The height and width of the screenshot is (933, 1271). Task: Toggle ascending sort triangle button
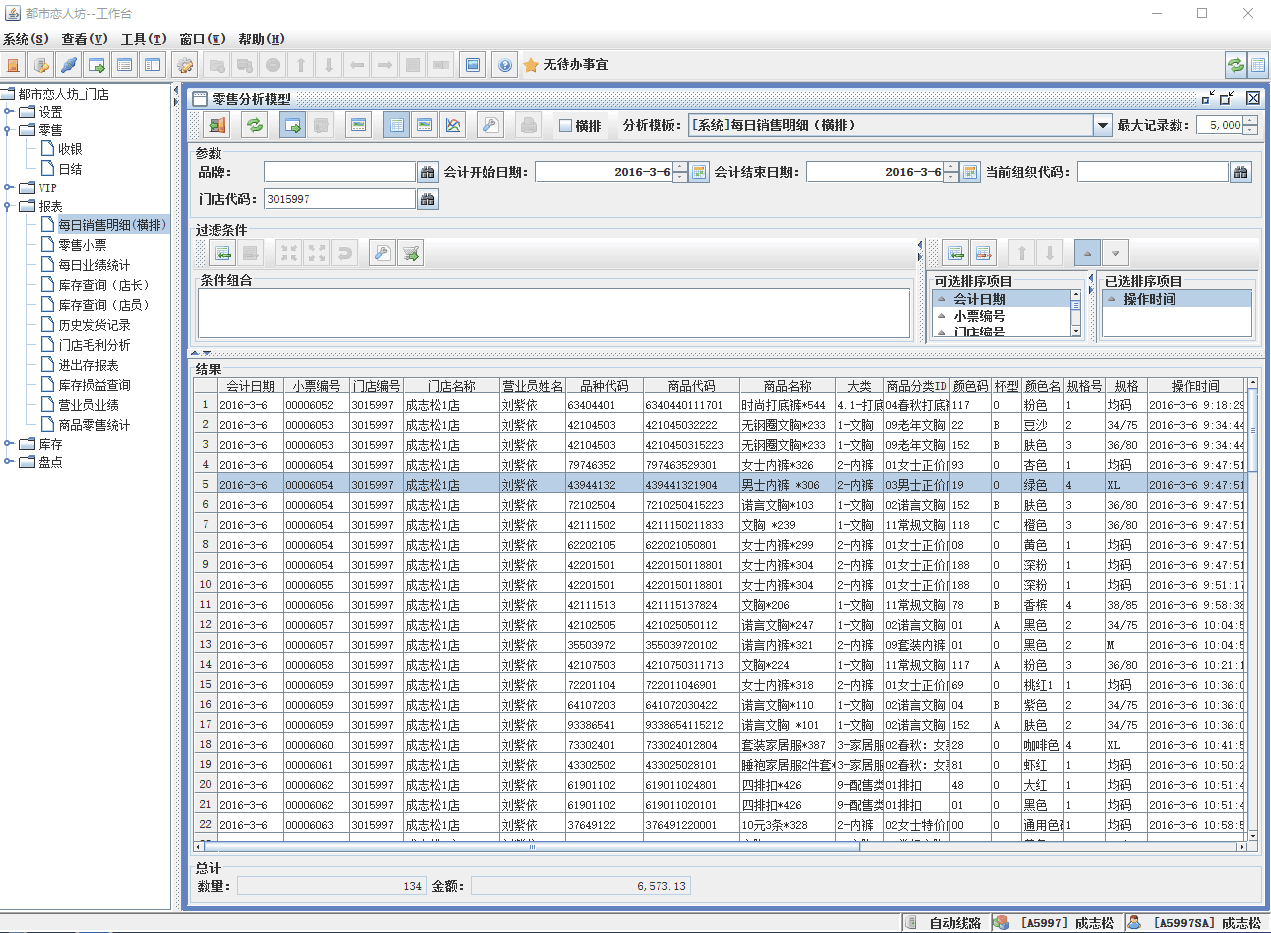coord(1088,253)
